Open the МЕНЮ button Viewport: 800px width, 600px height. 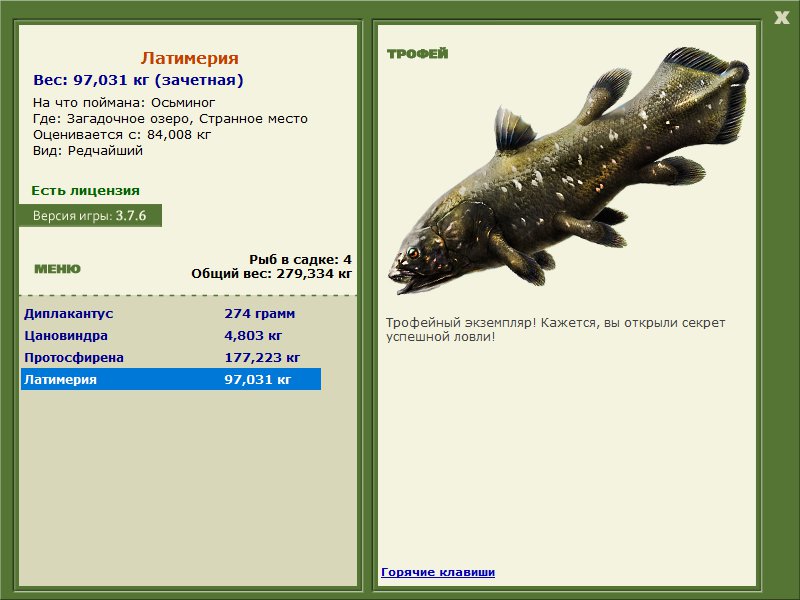point(57,269)
